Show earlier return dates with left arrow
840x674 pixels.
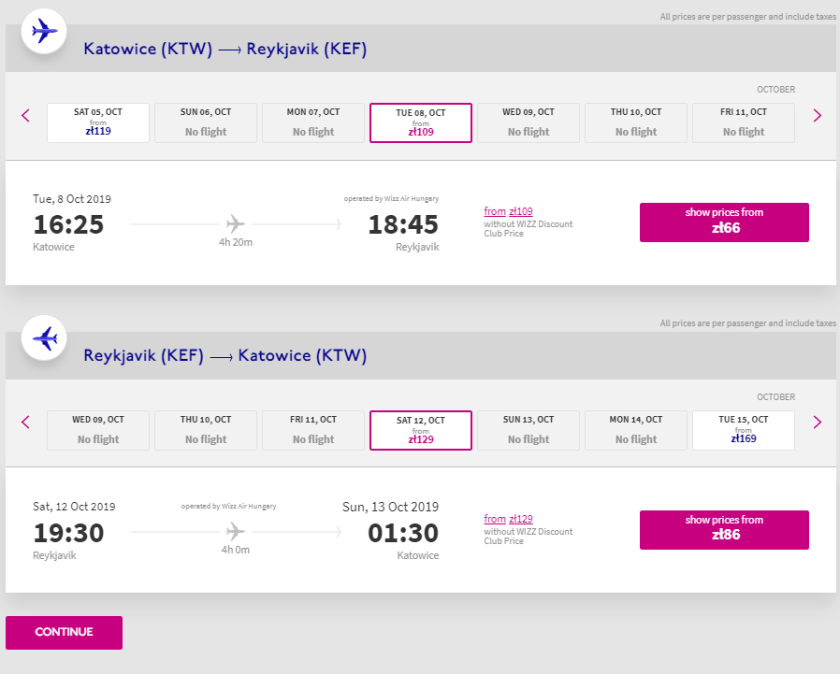pyautogui.click(x=26, y=422)
